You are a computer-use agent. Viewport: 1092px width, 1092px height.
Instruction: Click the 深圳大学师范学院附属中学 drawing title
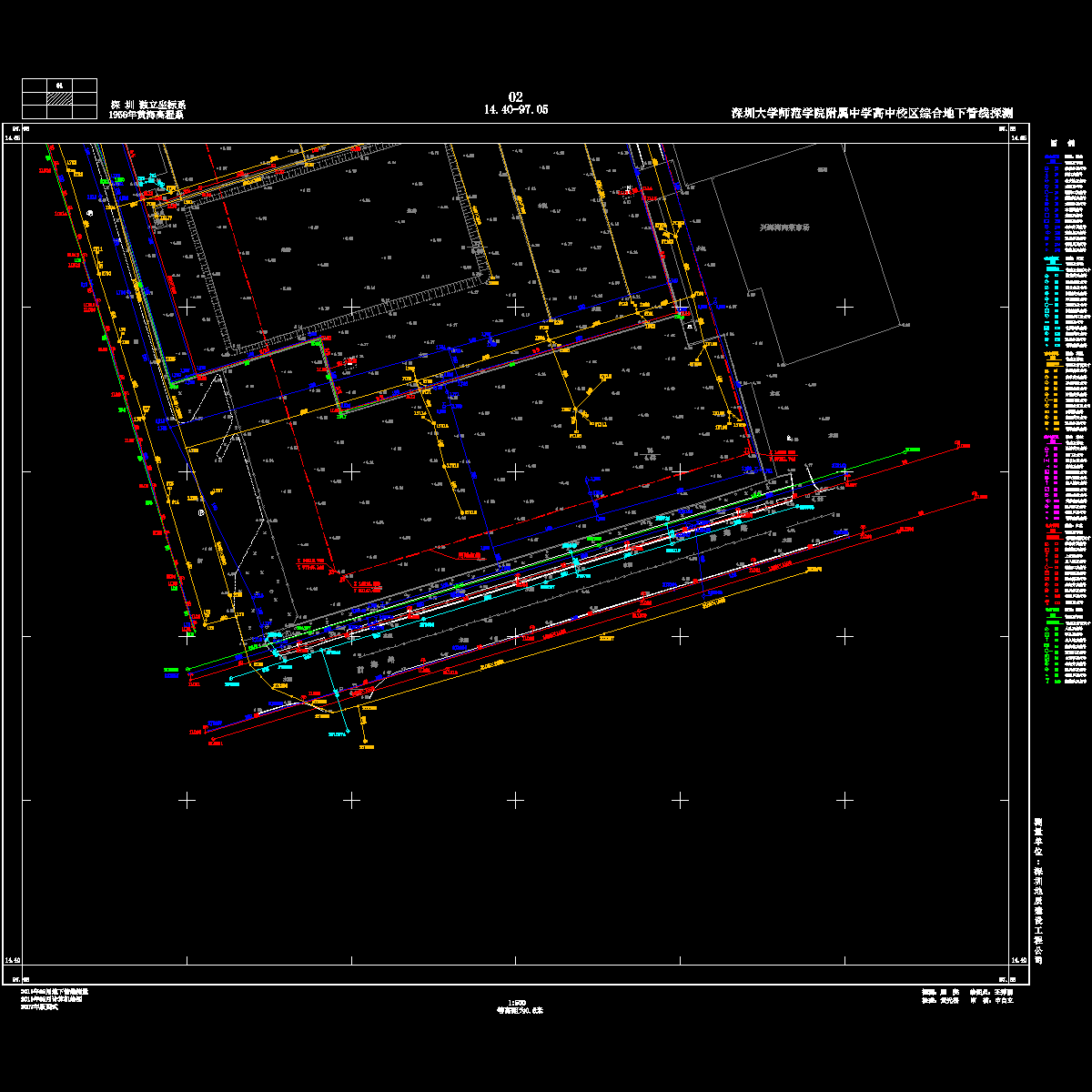[872, 114]
